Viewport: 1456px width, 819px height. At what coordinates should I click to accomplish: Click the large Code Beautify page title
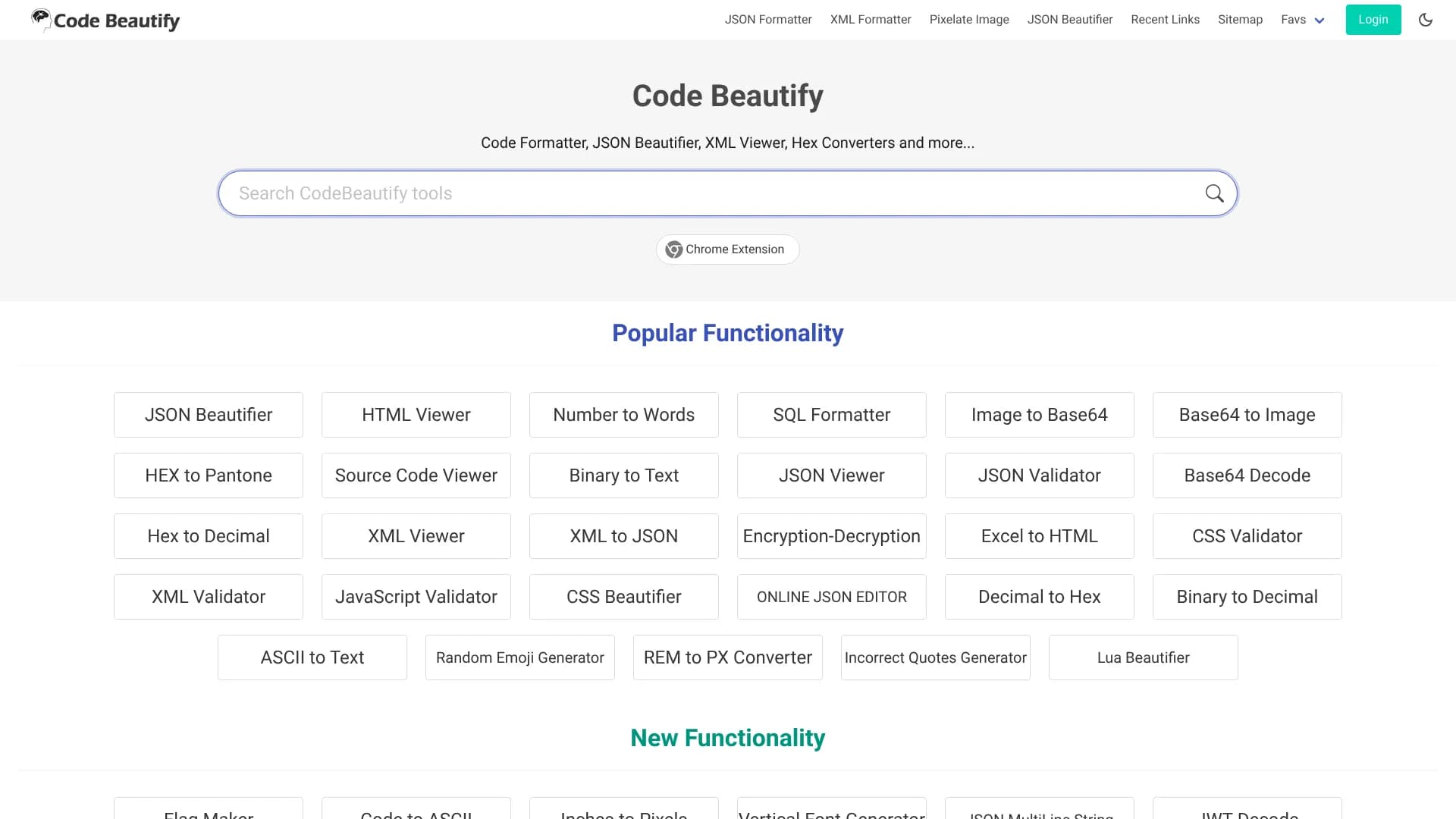[x=728, y=96]
